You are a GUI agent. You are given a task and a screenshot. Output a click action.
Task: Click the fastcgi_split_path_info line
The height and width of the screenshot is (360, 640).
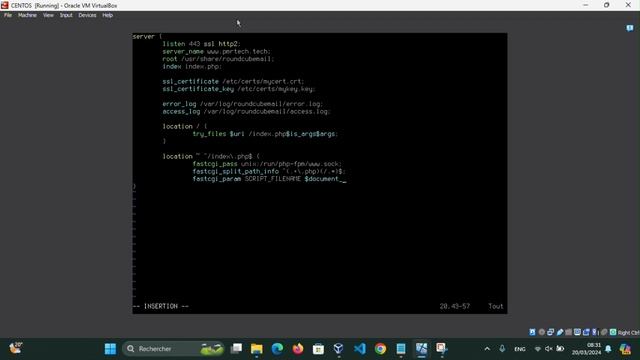[x=269, y=171]
